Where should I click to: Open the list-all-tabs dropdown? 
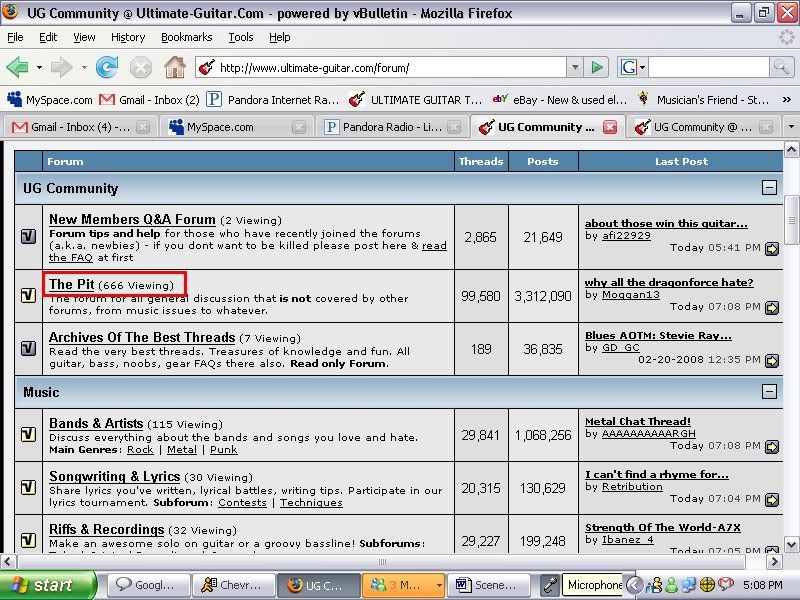791,127
